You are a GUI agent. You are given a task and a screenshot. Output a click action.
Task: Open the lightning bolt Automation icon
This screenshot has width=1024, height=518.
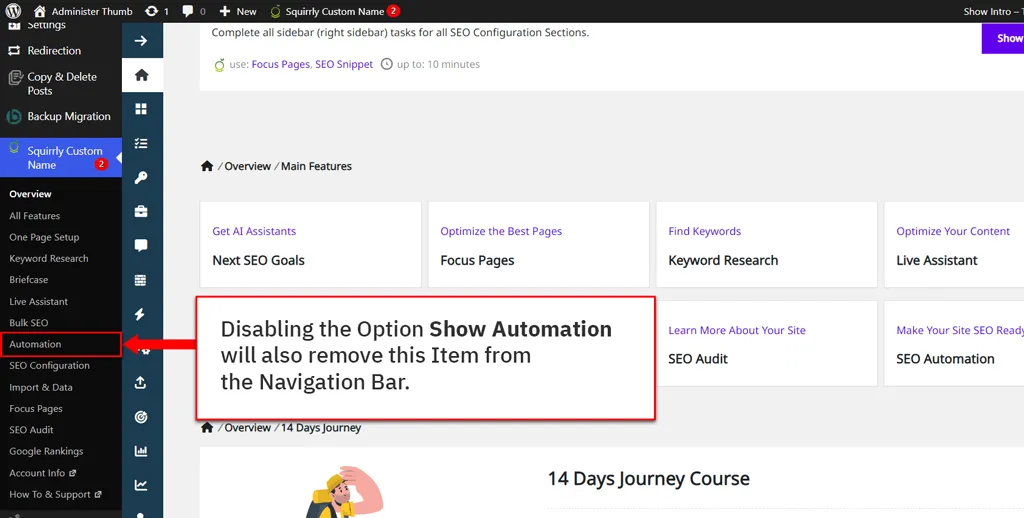(141, 314)
